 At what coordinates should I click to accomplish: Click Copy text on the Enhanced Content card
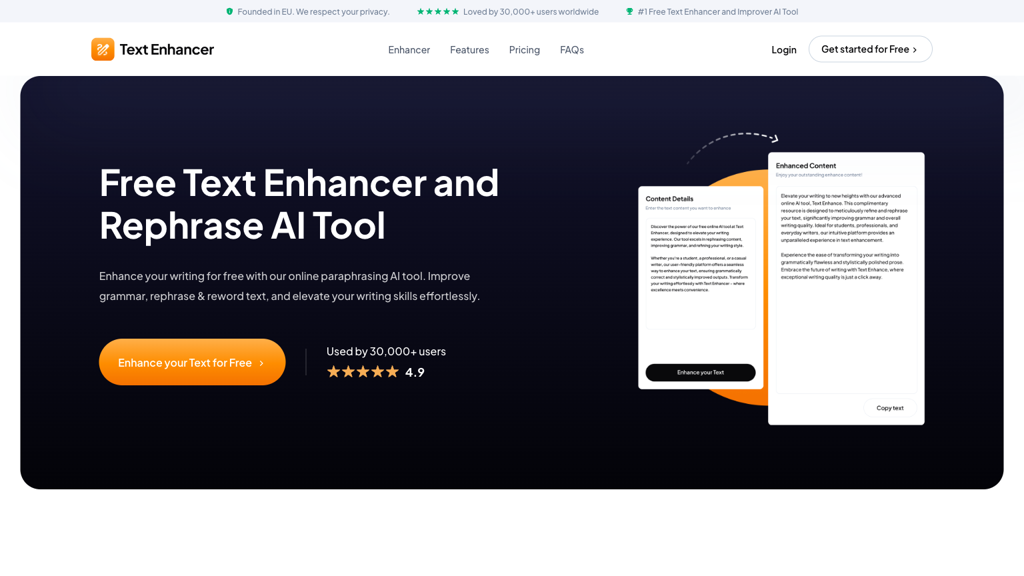coord(889,408)
